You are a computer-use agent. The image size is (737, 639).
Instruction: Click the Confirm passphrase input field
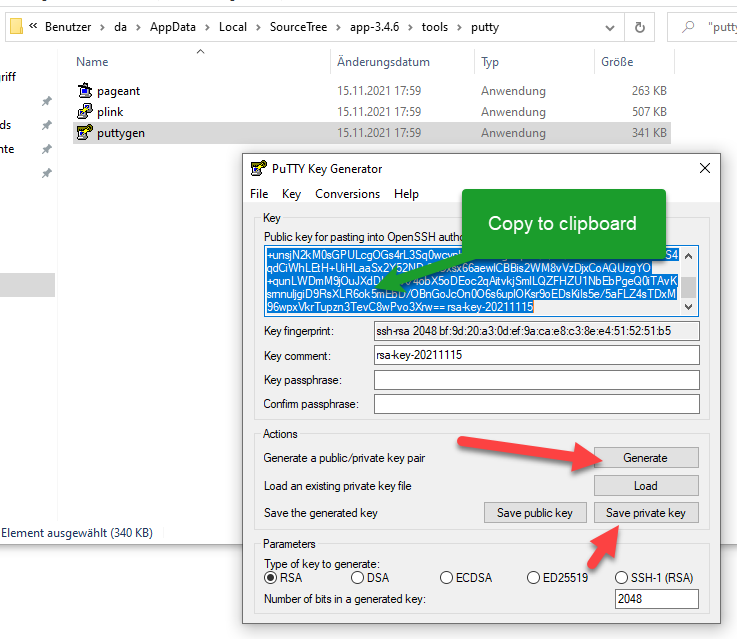point(536,404)
